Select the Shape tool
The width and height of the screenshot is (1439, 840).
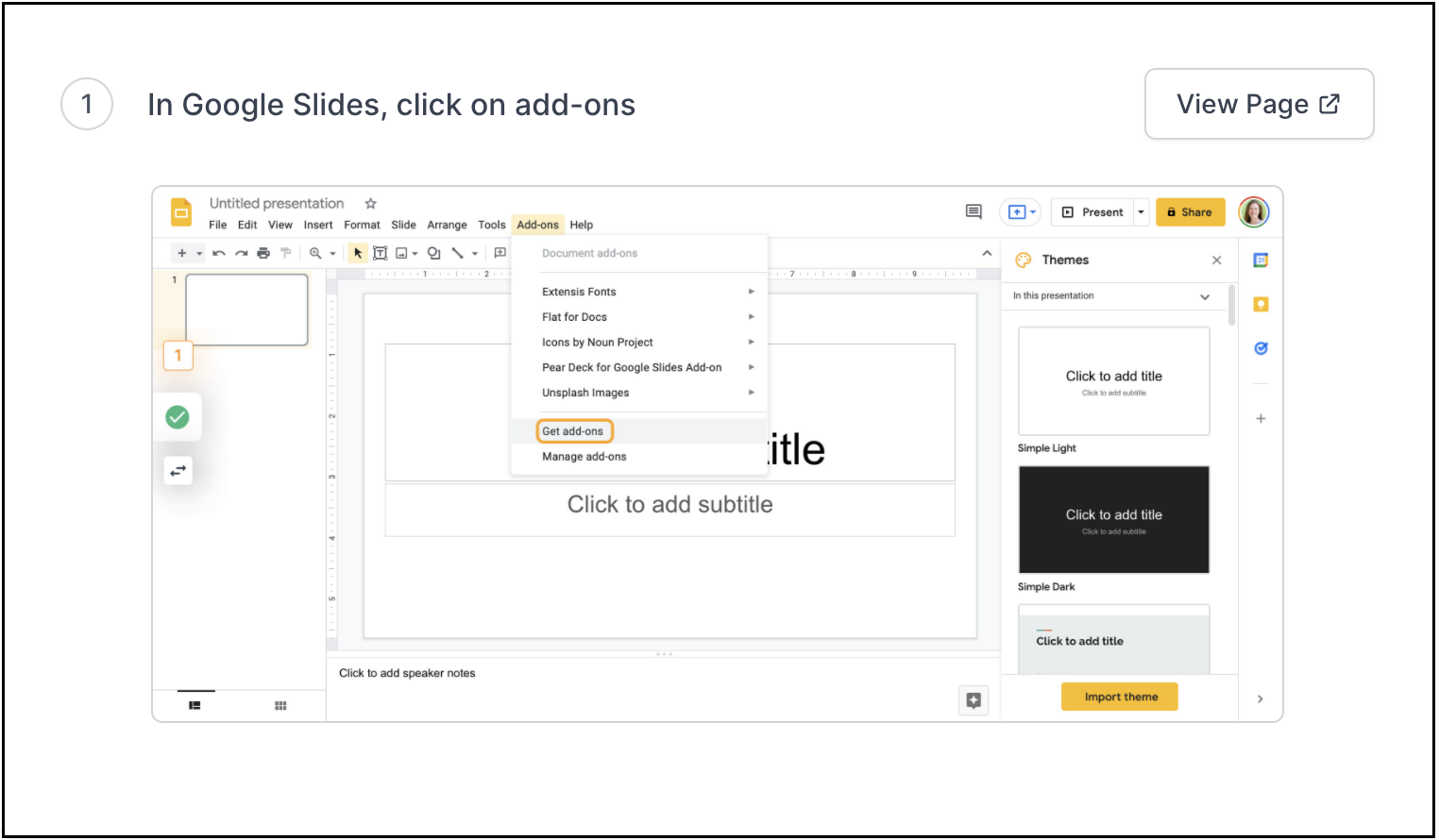point(433,253)
